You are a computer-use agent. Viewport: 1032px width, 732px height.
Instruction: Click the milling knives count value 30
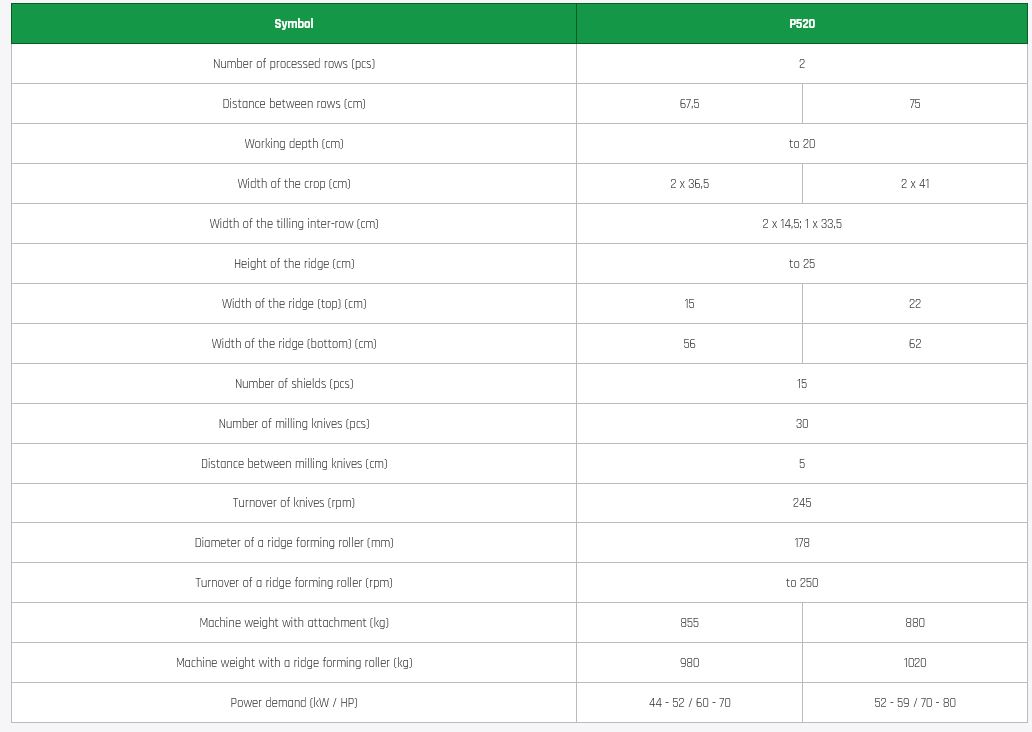coord(802,424)
